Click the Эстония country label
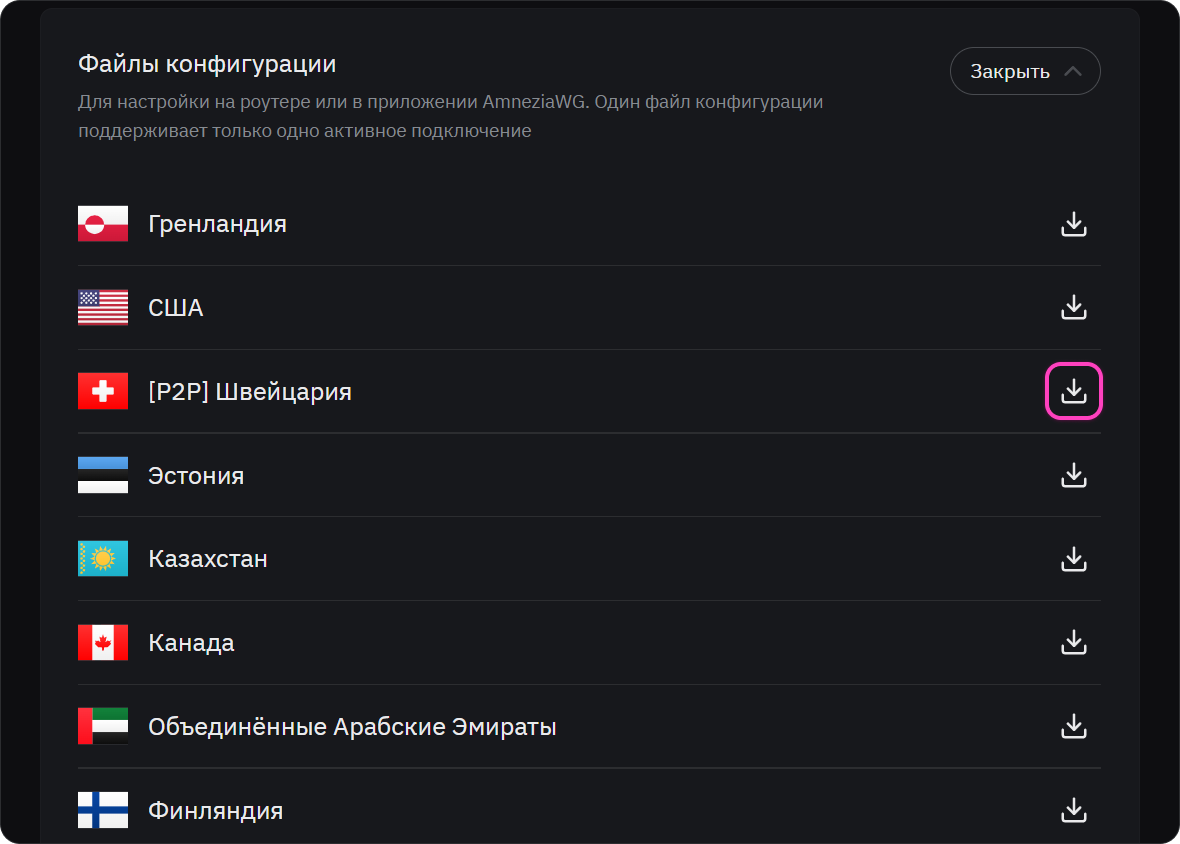Image resolution: width=1180 pixels, height=844 pixels. point(196,476)
